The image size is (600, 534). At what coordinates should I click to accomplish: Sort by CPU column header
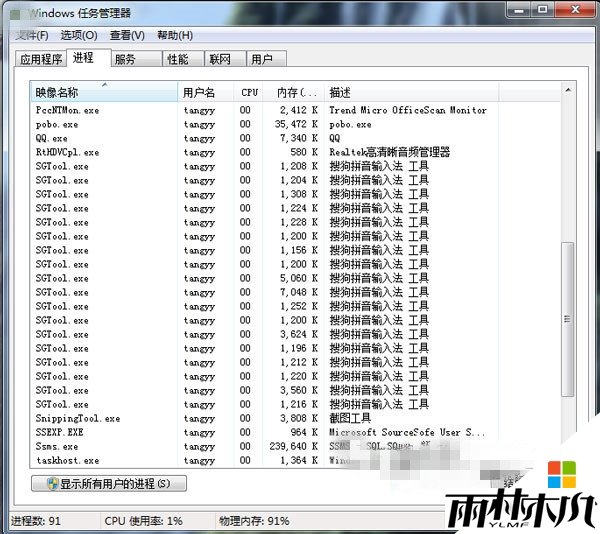point(249,92)
